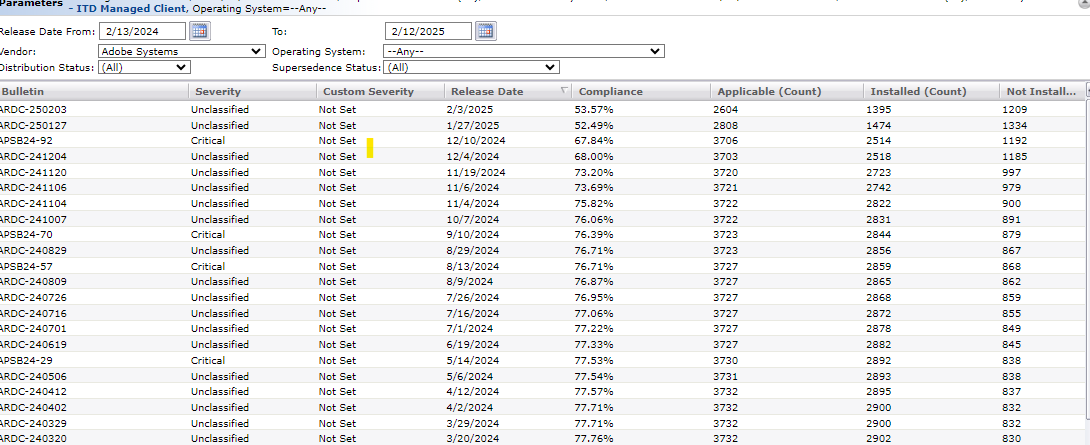Select bulletin ARDC-240716
The image size is (1090, 445).
pyautogui.click(x=33, y=313)
